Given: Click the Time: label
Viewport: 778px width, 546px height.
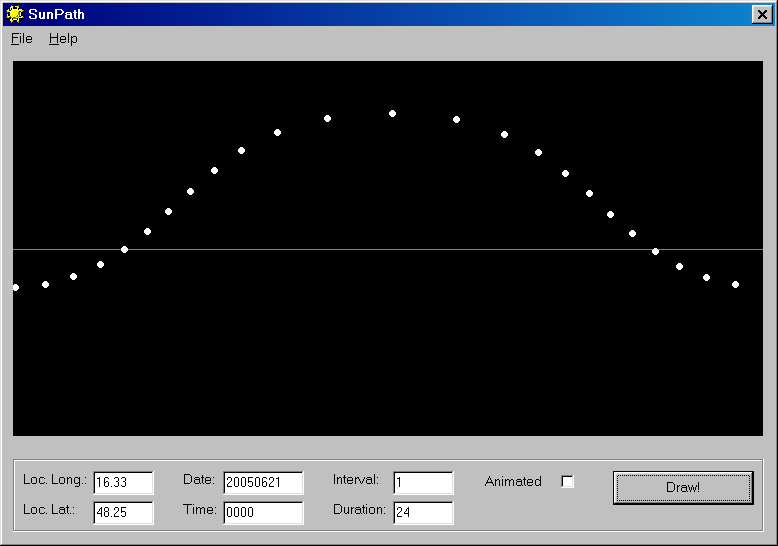Looking at the screenshot, I should tap(199, 509).
